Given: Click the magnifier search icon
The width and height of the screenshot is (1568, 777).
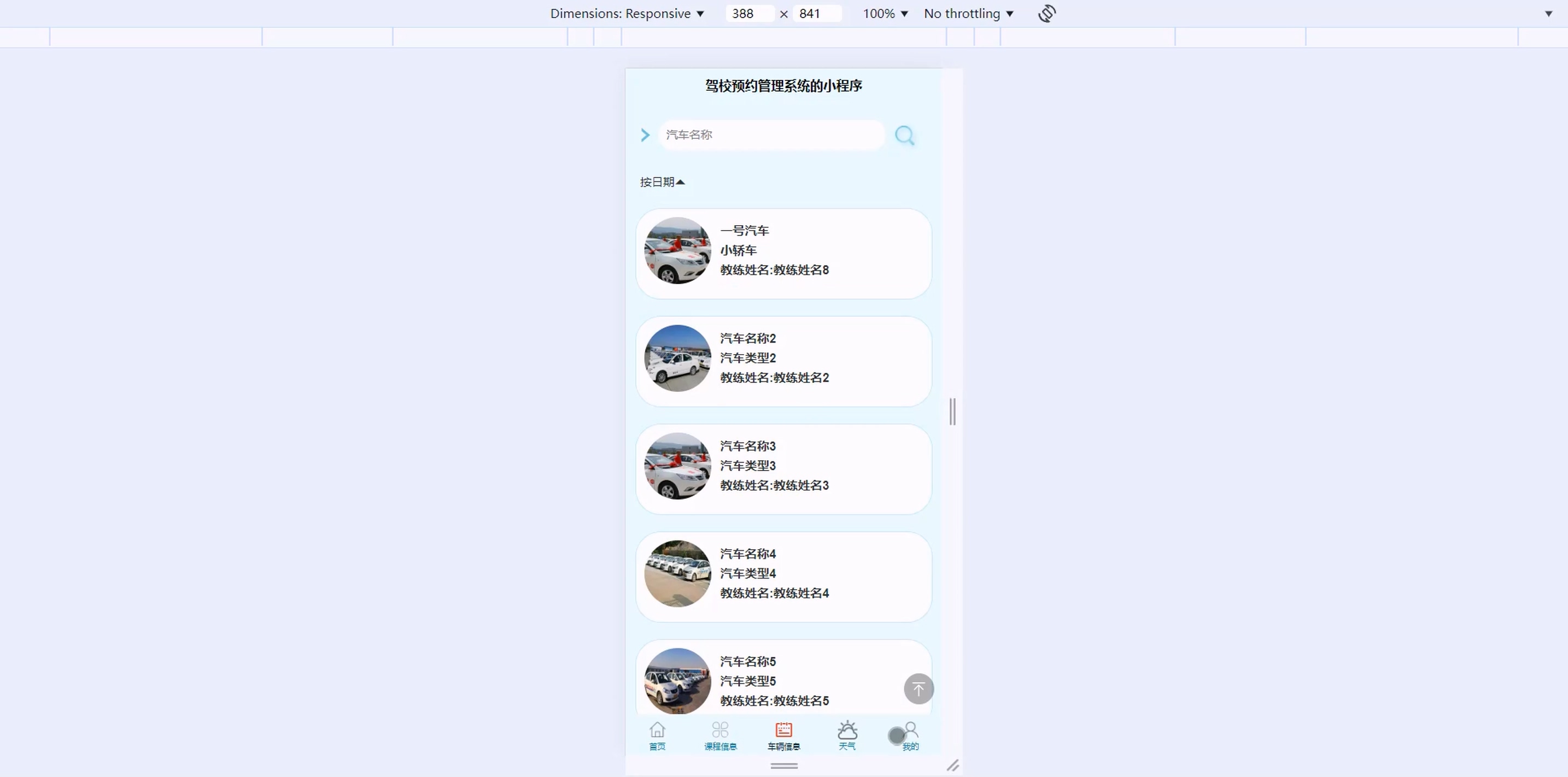Looking at the screenshot, I should (x=904, y=135).
